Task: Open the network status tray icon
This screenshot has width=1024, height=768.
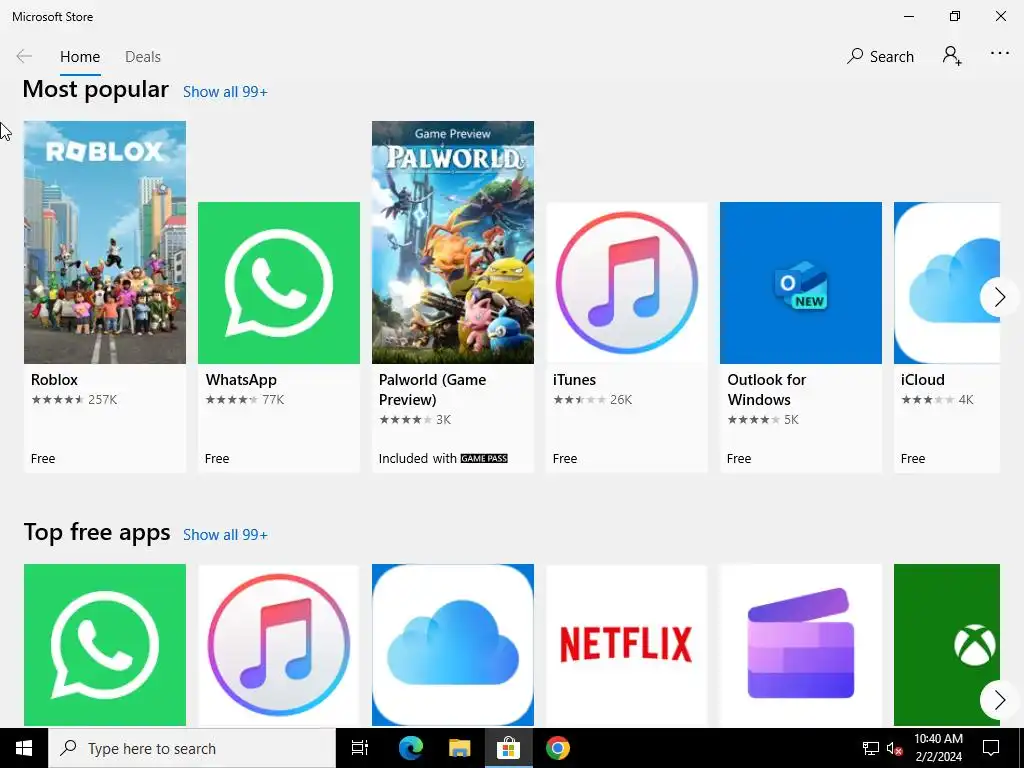Action: coord(871,748)
